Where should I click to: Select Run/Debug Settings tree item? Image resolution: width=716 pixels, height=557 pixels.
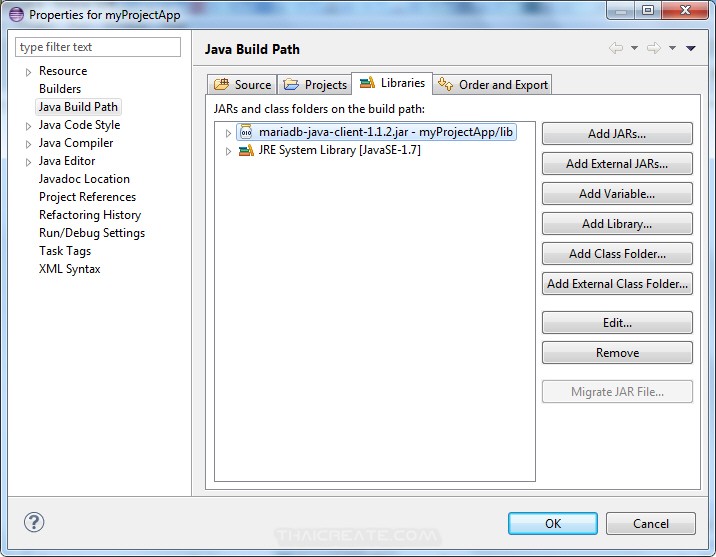[x=92, y=233]
